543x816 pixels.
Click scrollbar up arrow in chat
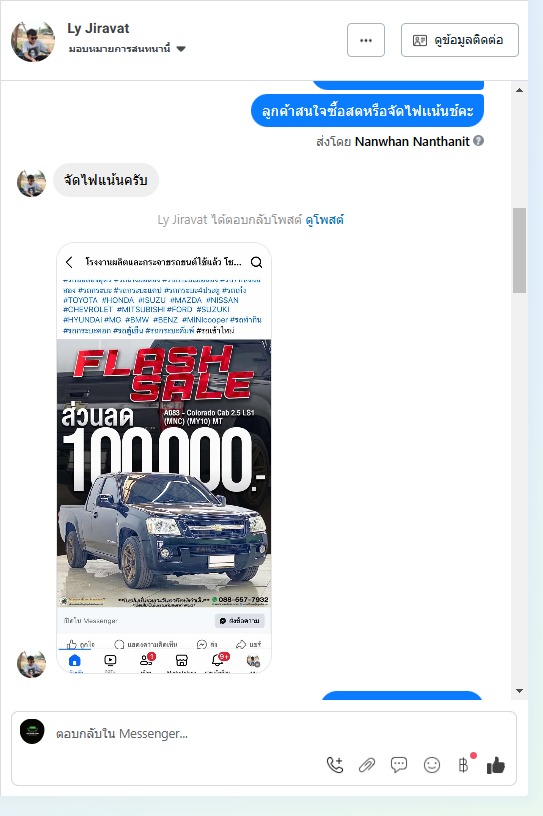pos(519,91)
